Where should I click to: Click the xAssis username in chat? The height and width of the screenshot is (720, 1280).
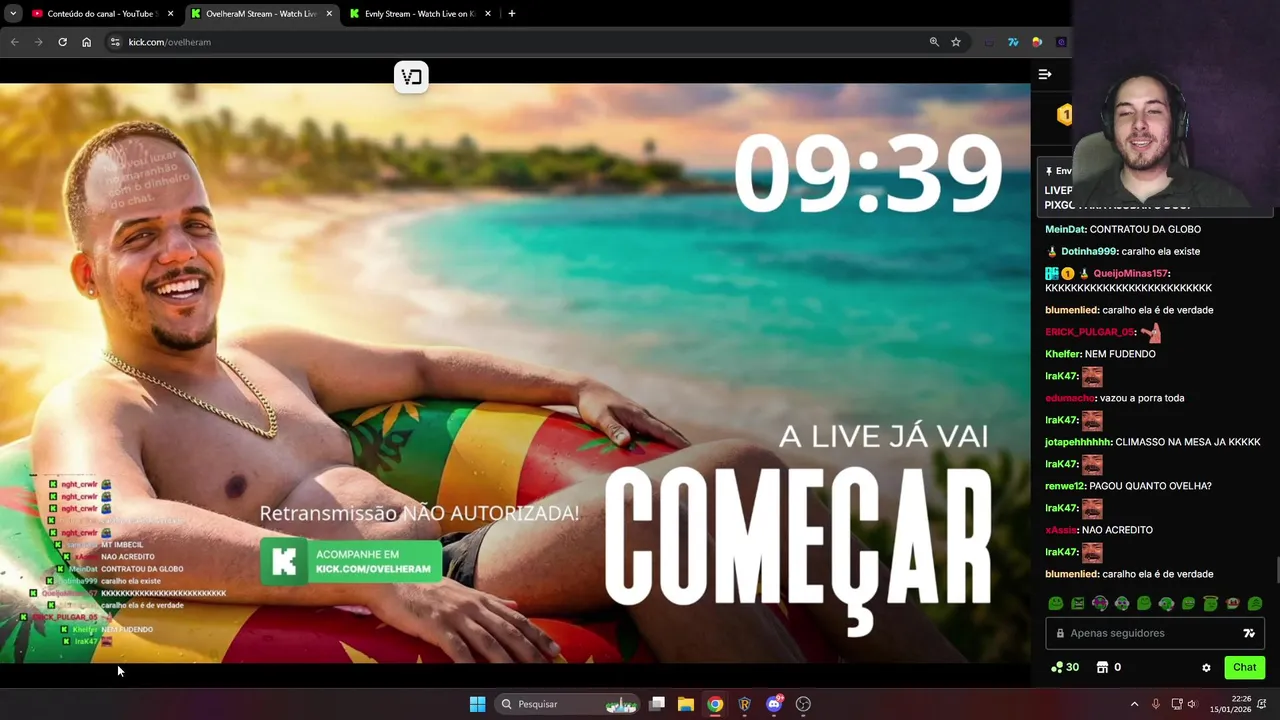click(1060, 530)
